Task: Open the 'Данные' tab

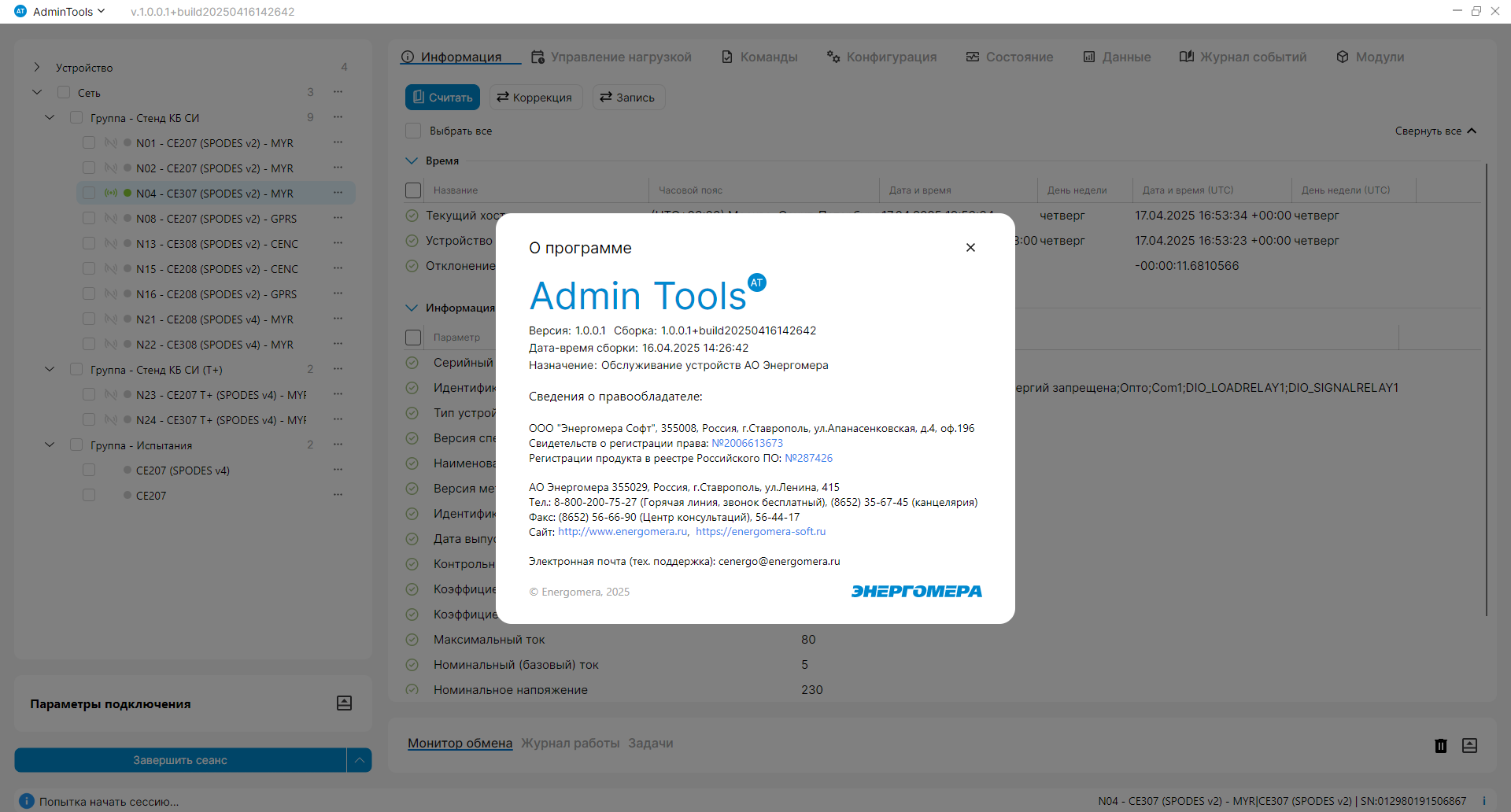Action: pos(1117,57)
